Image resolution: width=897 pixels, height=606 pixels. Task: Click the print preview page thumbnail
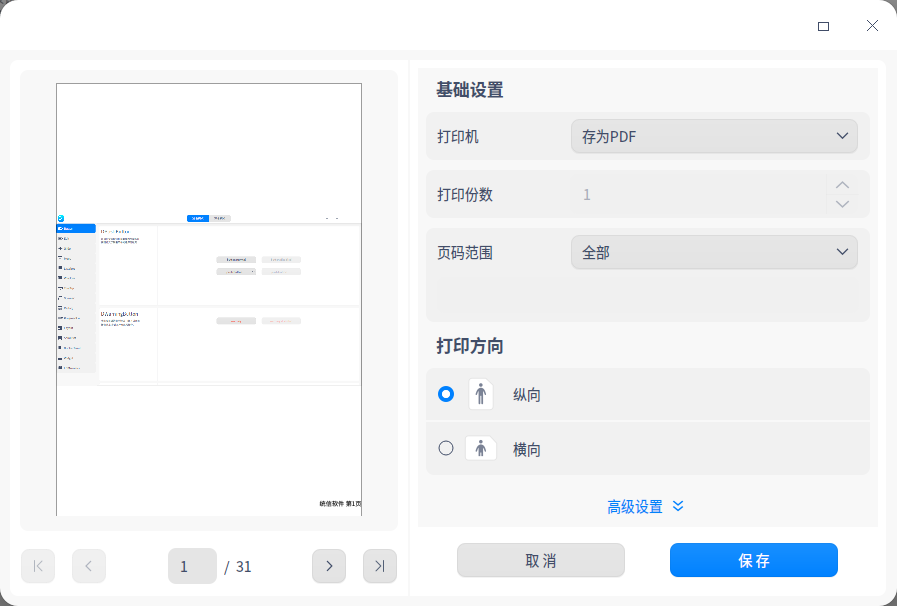(x=209, y=299)
